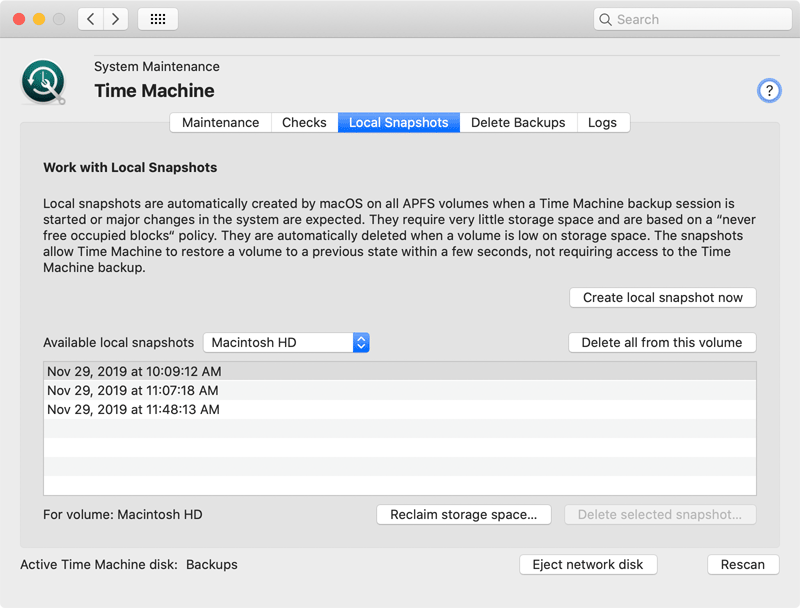
Task: Click the forward navigation arrow
Action: (x=116, y=19)
